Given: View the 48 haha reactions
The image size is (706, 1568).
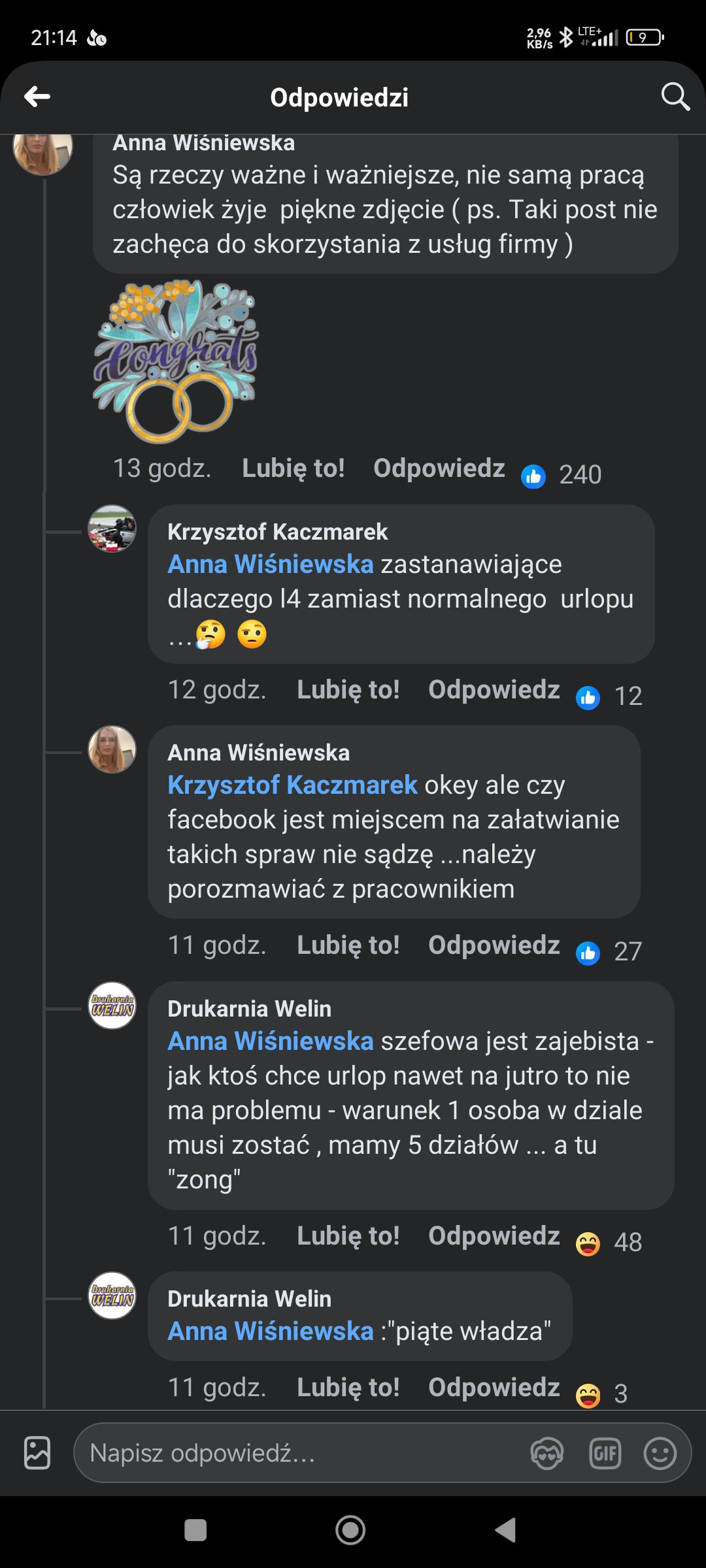Looking at the screenshot, I should 588,1243.
